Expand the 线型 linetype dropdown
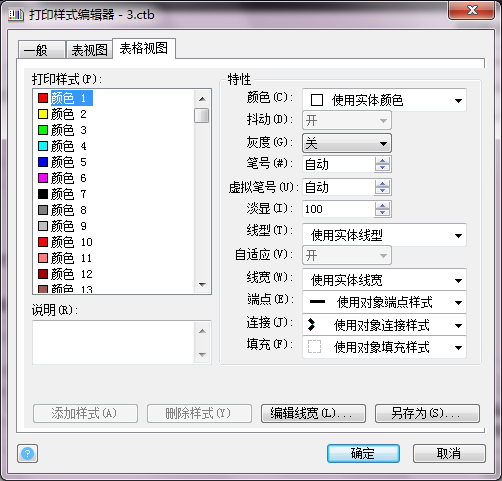Screen dimensions: 502x481 tap(384, 235)
